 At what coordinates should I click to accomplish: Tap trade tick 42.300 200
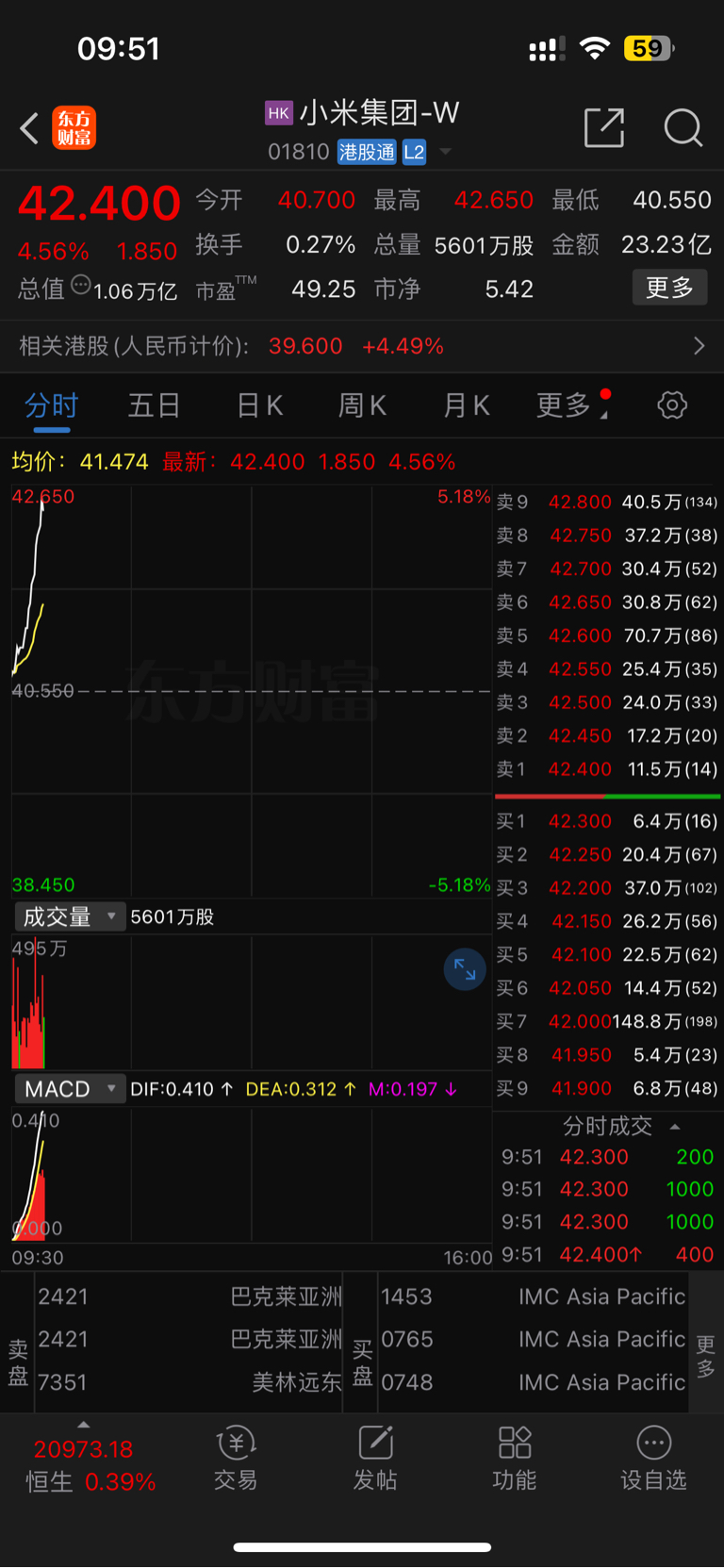click(607, 1157)
